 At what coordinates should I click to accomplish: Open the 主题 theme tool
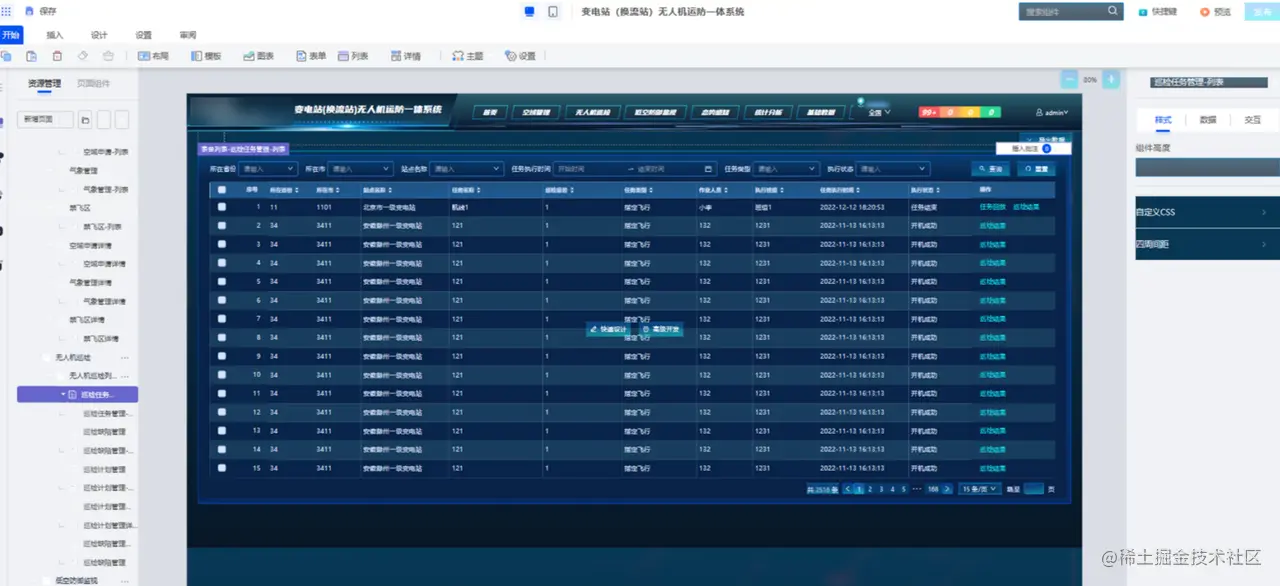[468, 56]
